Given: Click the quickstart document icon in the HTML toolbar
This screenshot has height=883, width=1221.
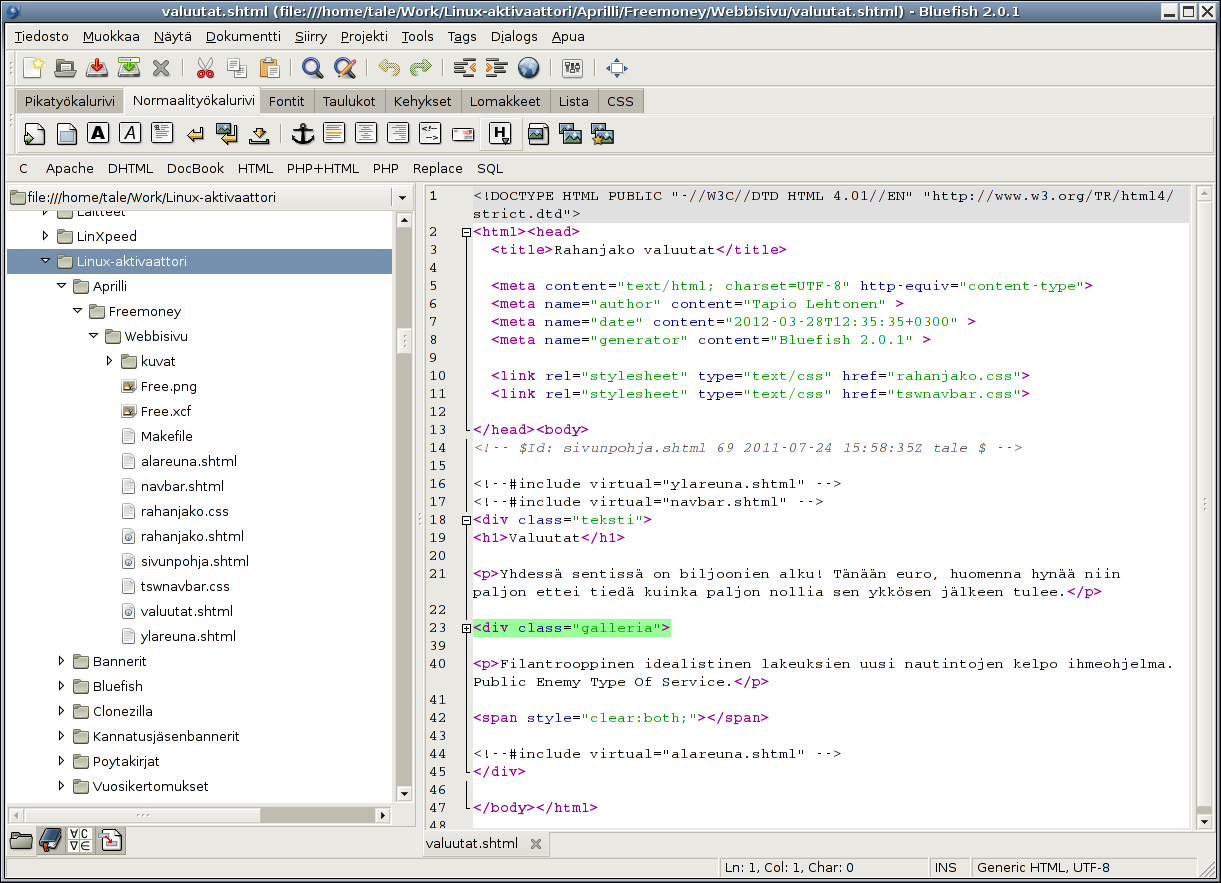Looking at the screenshot, I should click(x=35, y=133).
